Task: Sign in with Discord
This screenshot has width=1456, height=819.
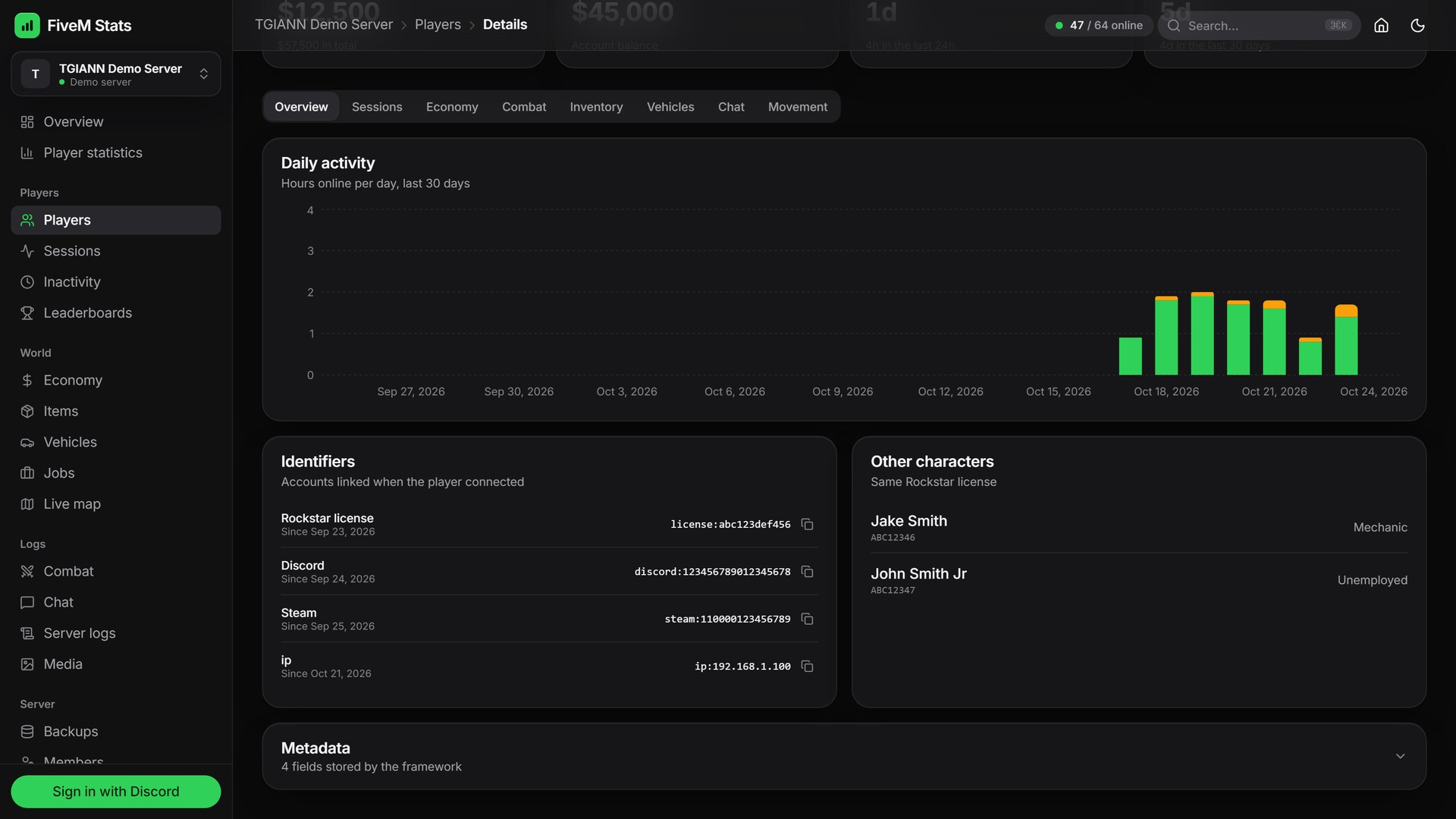Action: click(116, 792)
